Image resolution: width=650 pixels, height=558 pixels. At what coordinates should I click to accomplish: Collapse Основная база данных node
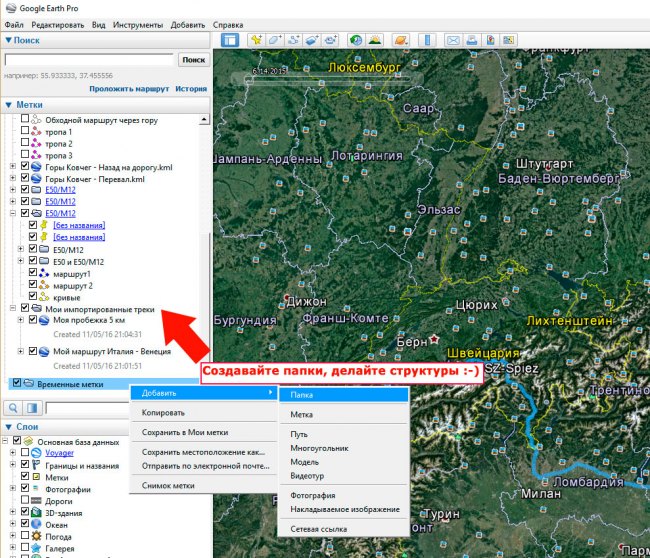(x=5, y=441)
